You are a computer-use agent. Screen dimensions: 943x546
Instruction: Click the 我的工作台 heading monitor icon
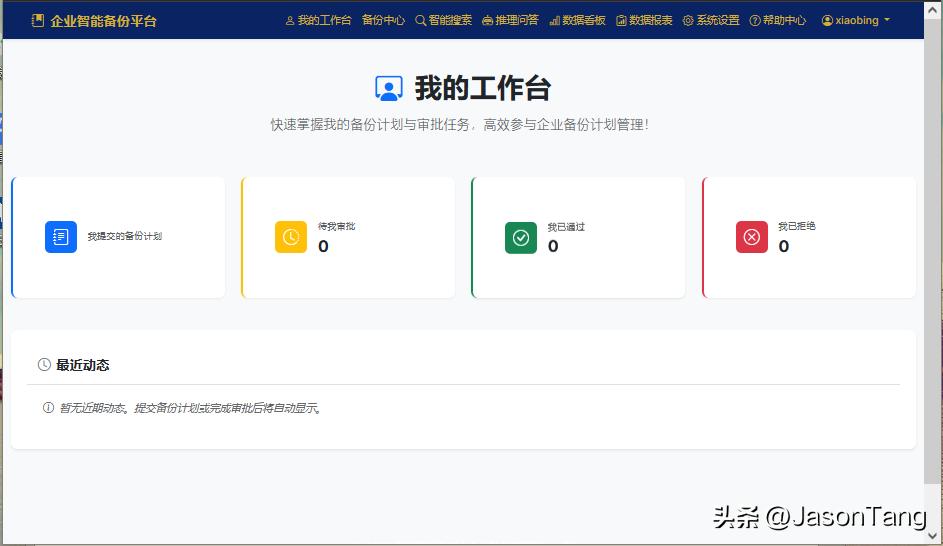point(389,89)
